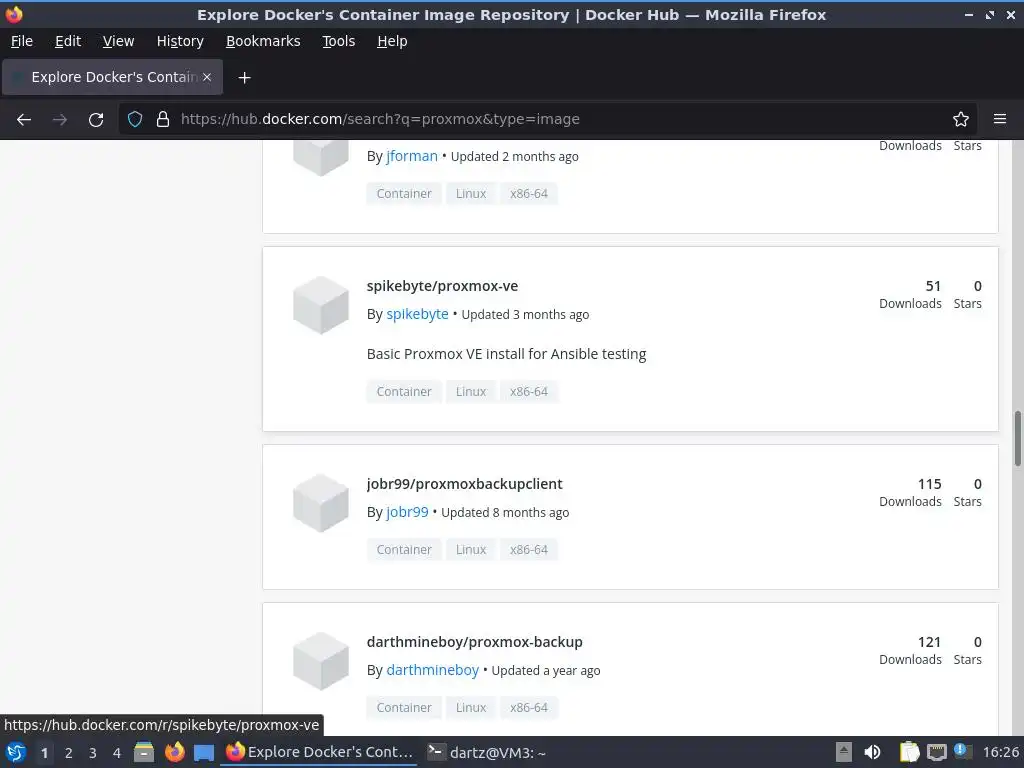Open the spikebyte publisher link
The height and width of the screenshot is (768, 1024).
click(x=417, y=314)
